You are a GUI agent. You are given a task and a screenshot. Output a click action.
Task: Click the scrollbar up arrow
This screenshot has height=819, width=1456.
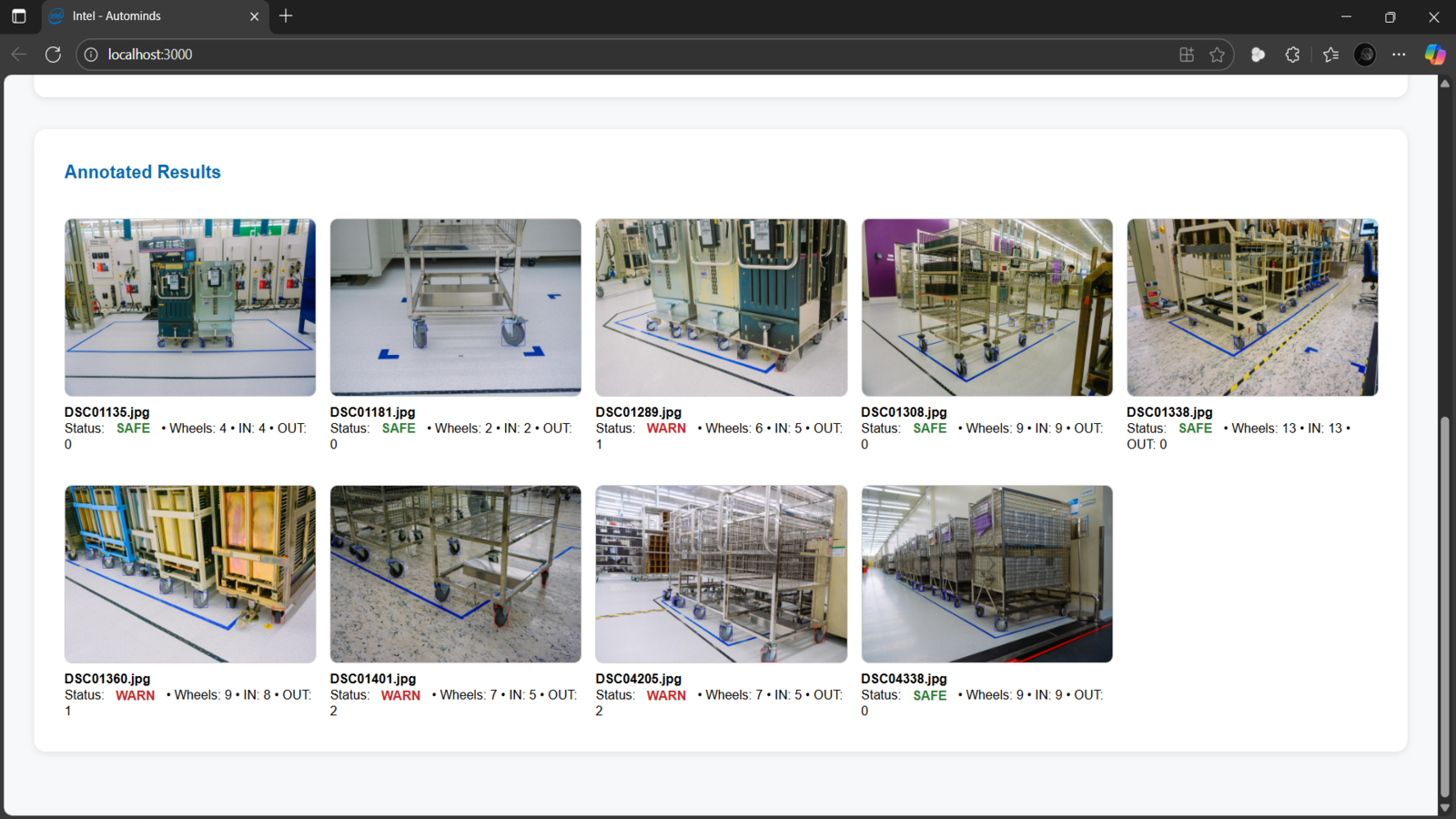[x=1445, y=84]
